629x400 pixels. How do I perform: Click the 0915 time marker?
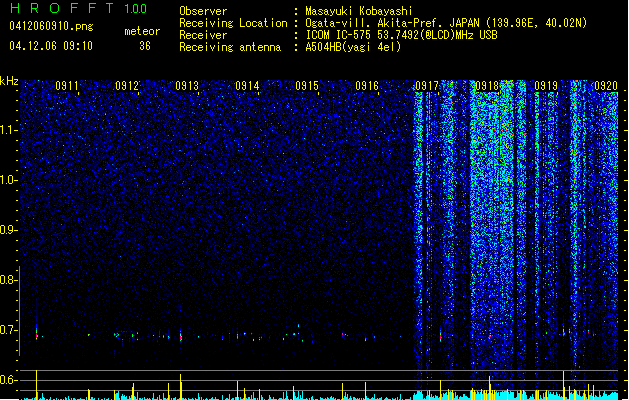click(307, 86)
